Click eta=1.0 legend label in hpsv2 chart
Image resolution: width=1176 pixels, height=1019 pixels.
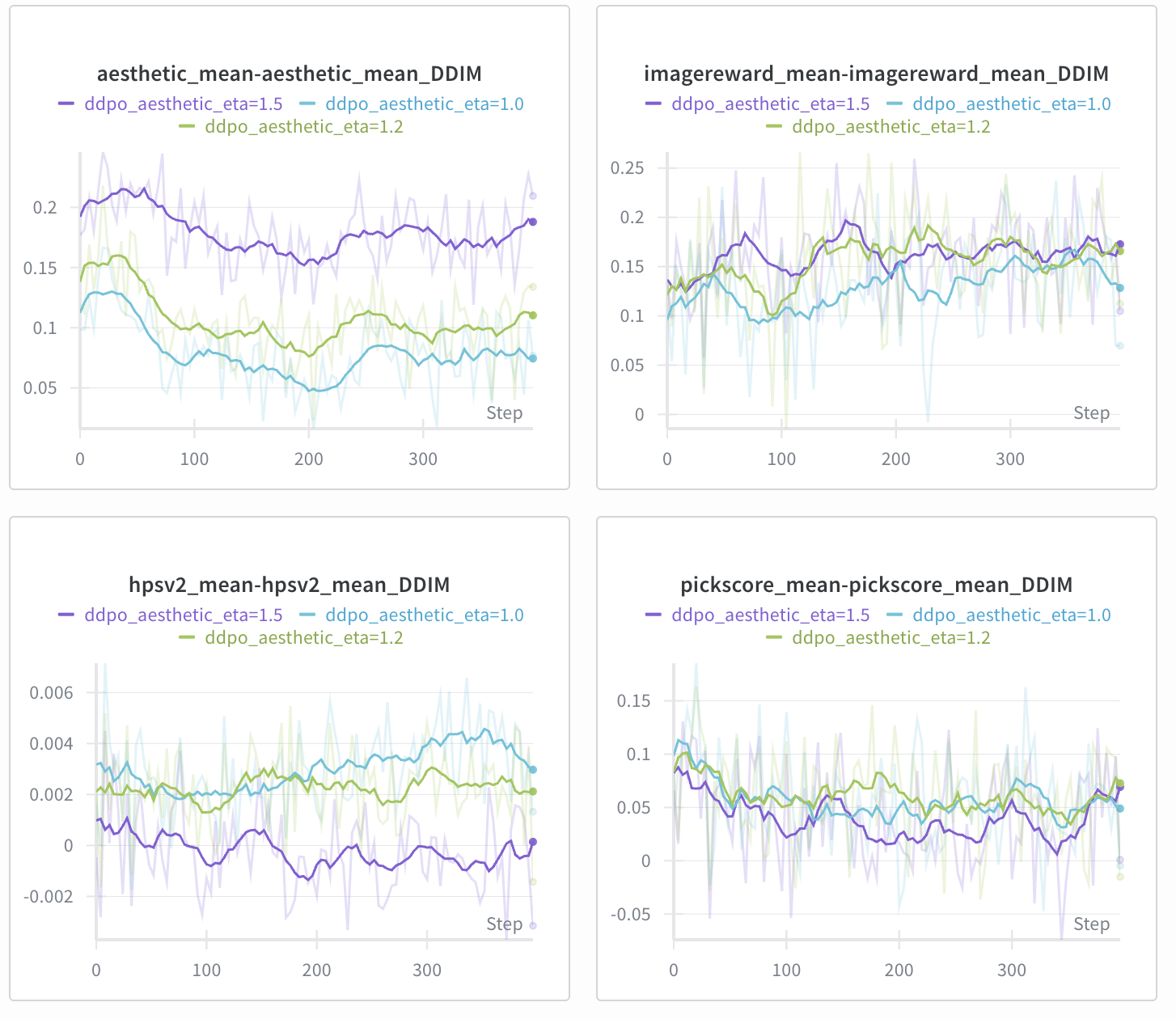click(x=425, y=615)
